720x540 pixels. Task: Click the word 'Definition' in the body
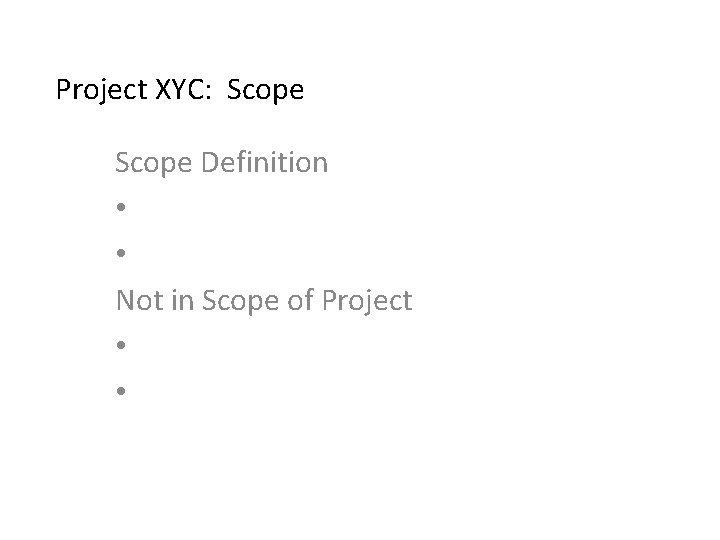(264, 162)
